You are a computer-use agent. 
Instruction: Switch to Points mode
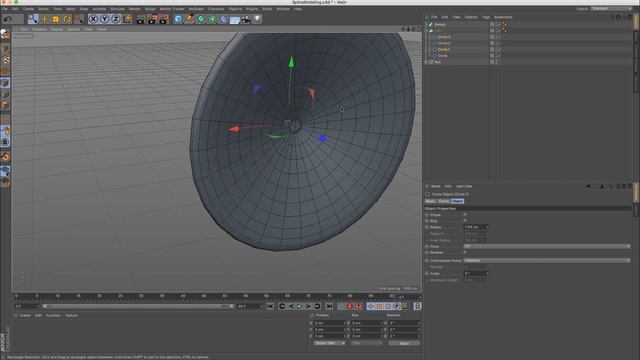click(x=5, y=83)
